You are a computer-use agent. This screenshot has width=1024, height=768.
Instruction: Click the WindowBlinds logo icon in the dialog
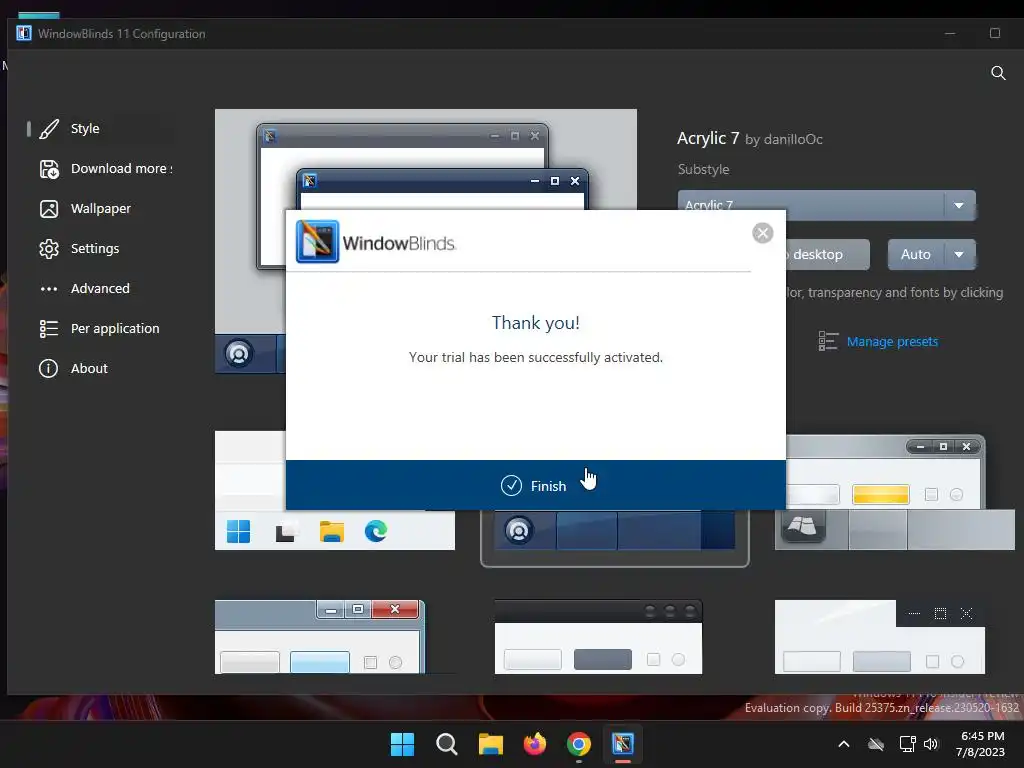click(x=317, y=242)
